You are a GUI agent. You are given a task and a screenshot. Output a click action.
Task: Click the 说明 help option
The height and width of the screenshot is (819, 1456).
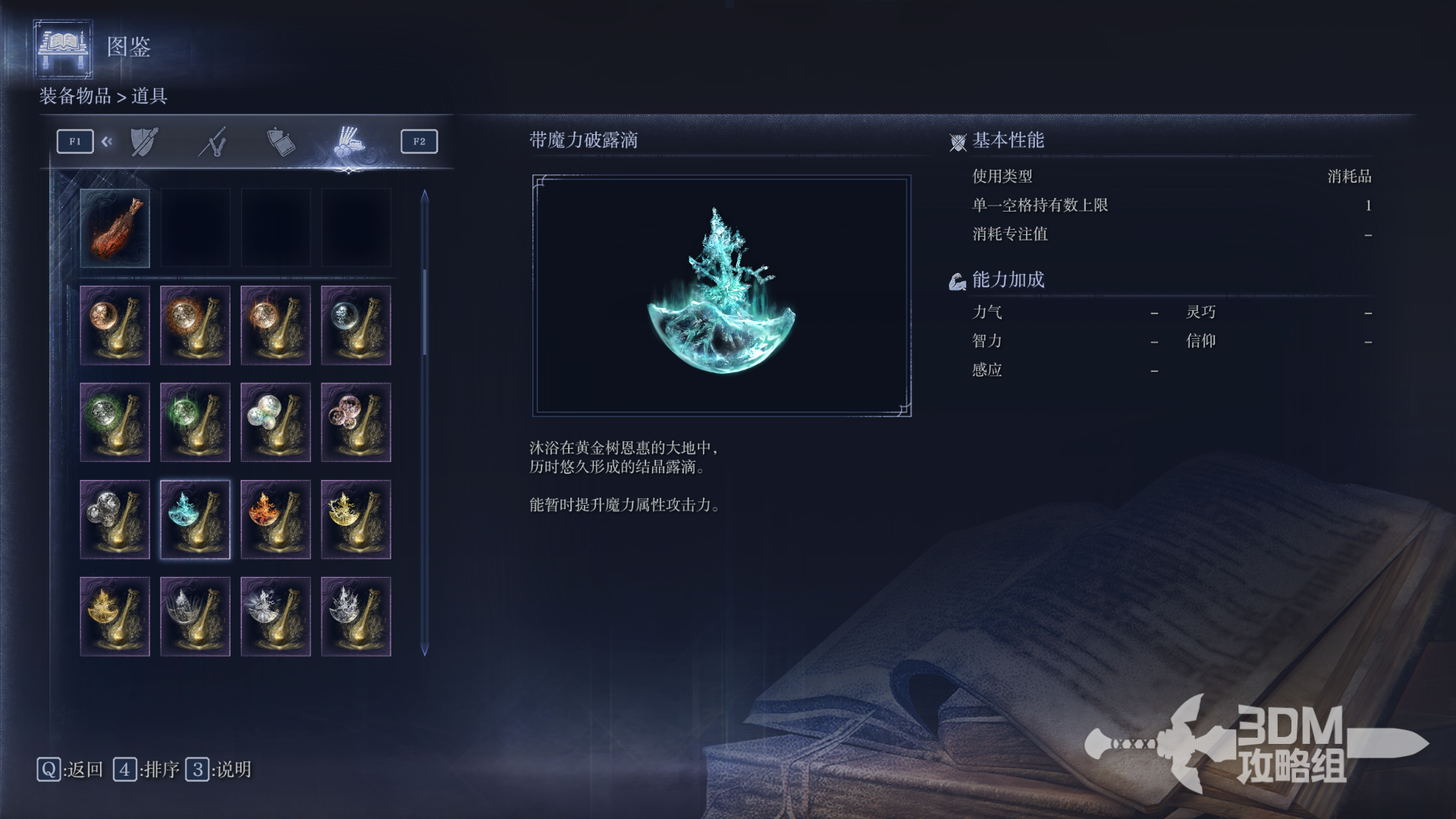point(218,770)
